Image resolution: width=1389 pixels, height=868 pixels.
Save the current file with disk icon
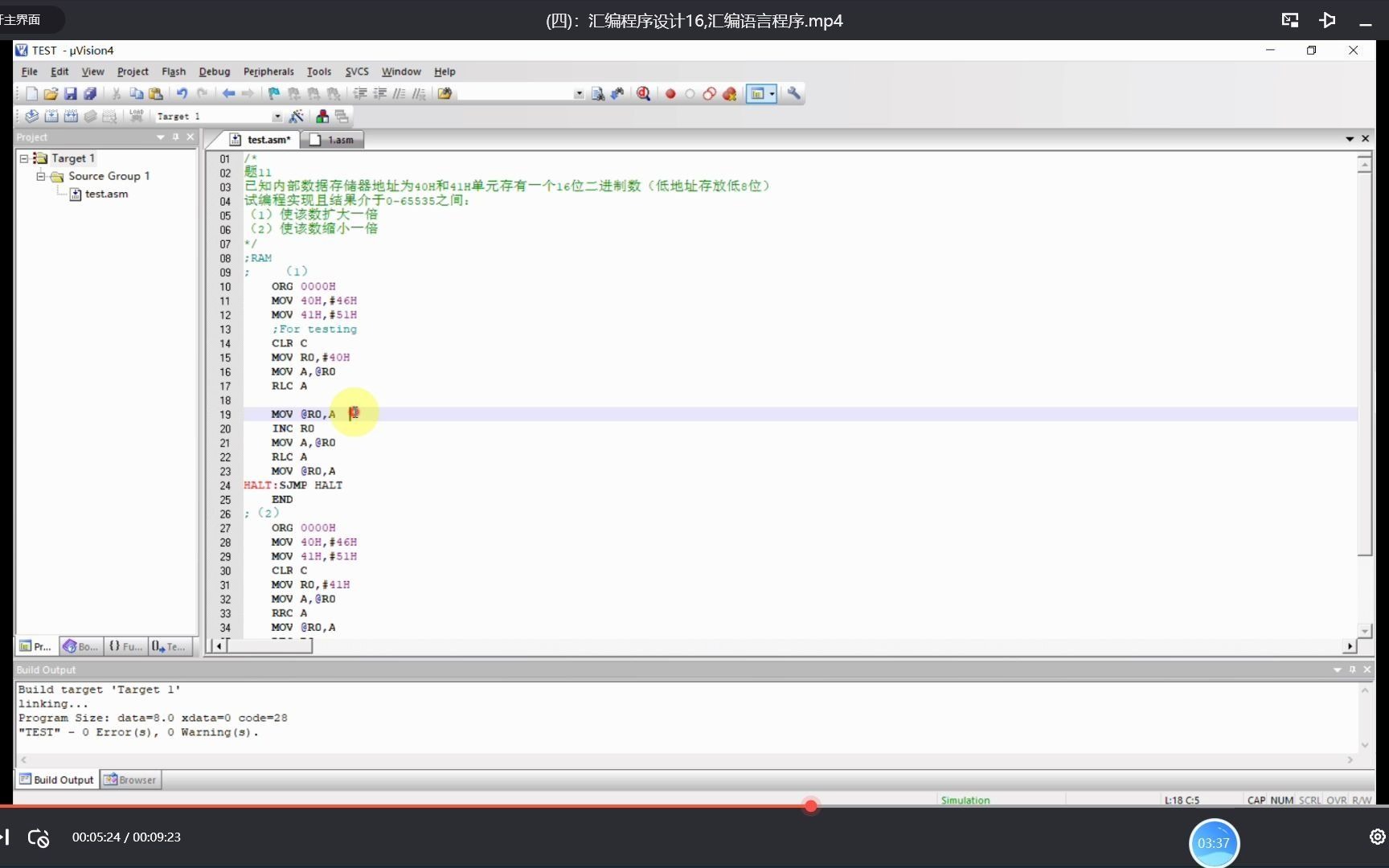click(70, 94)
